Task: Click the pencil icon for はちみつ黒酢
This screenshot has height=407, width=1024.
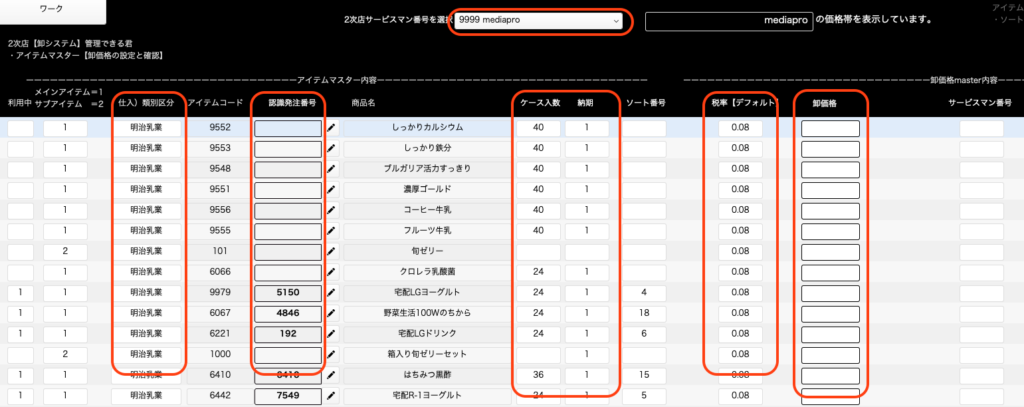Action: [x=331, y=376]
